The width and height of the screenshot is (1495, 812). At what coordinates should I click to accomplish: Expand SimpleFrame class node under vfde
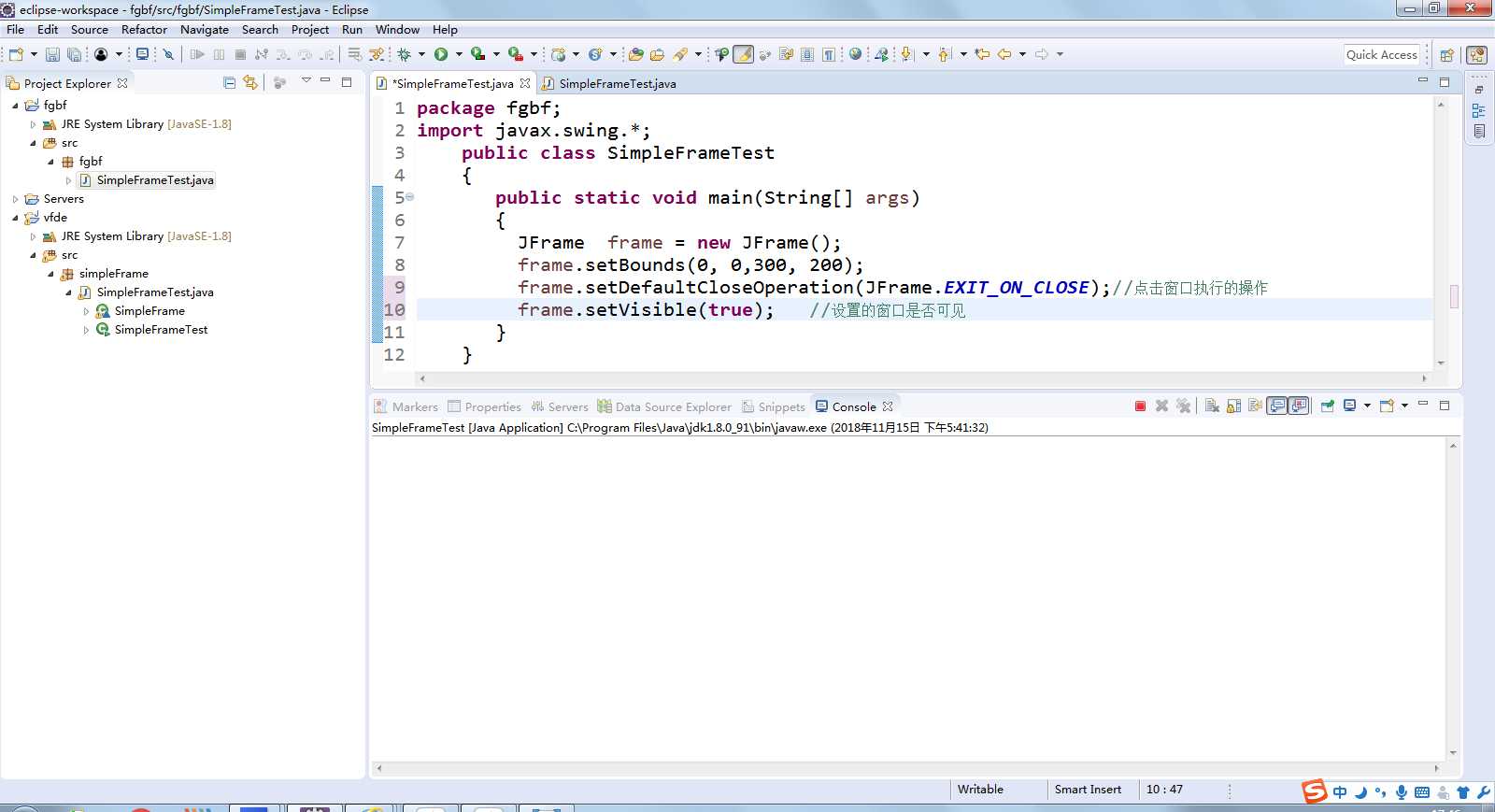(86, 311)
